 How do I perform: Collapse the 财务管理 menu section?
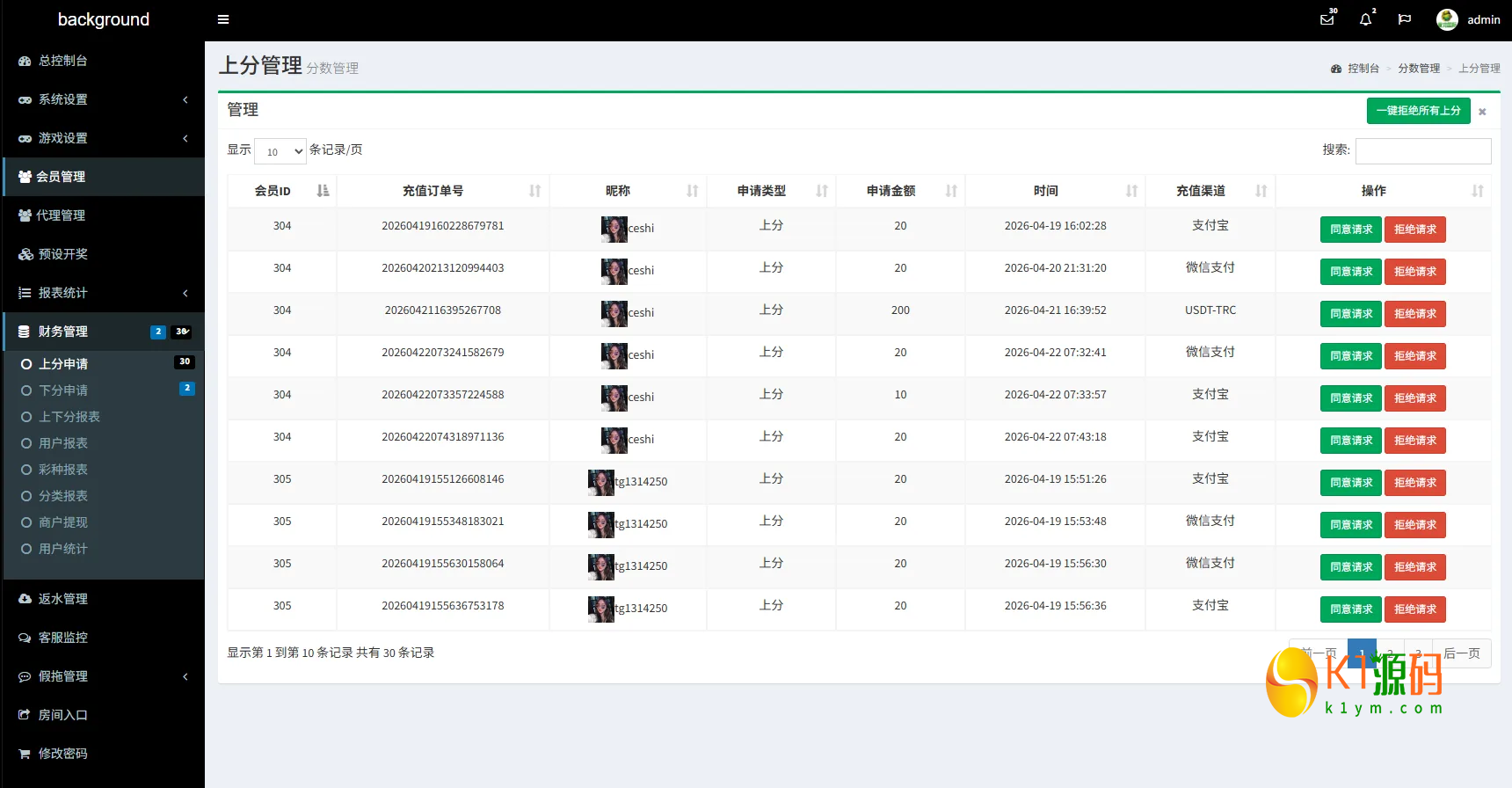pos(104,332)
